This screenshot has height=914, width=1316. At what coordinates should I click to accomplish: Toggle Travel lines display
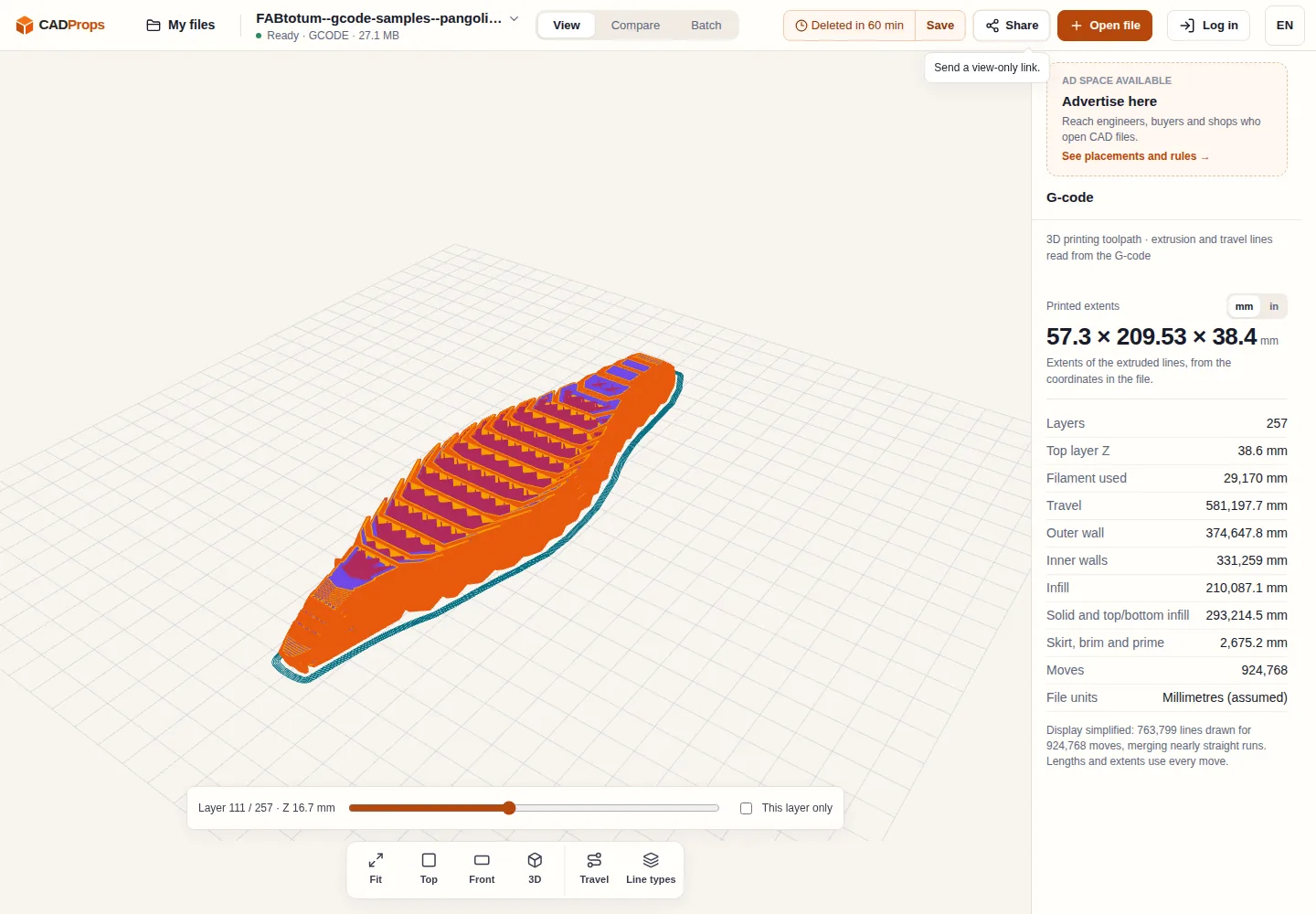[594, 868]
